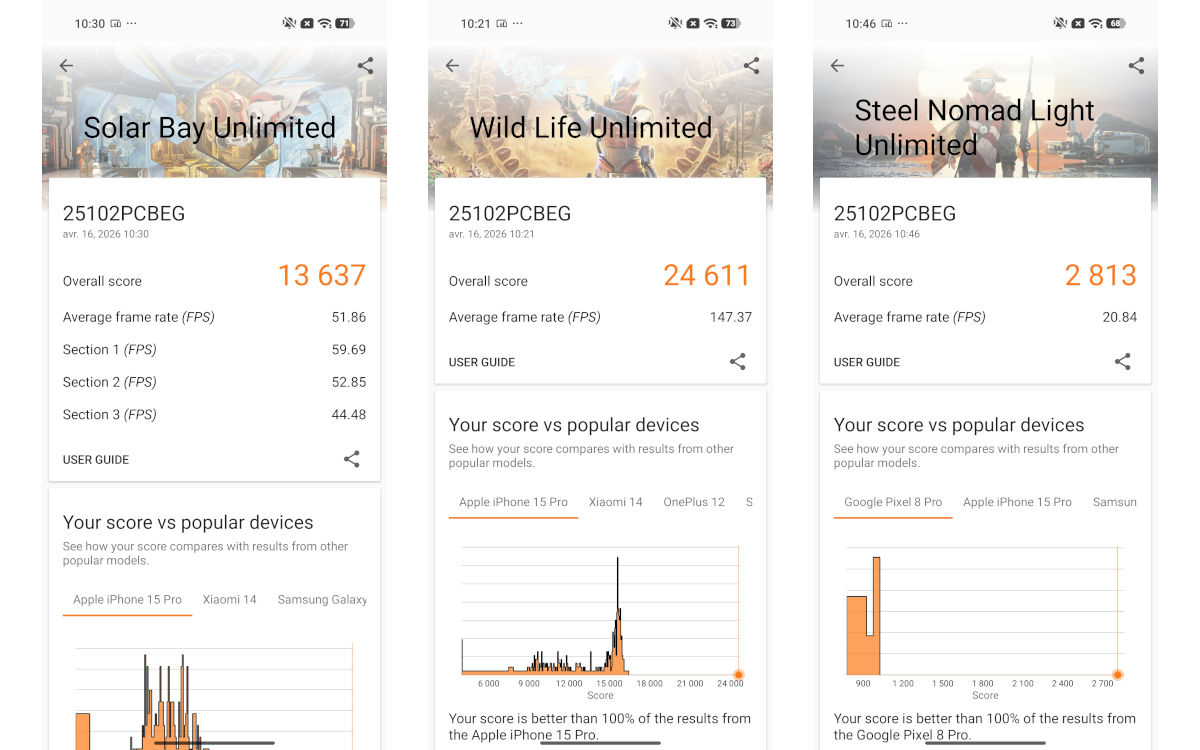Choose Xiaomi 14 tab under Wild Life
The height and width of the screenshot is (750, 1200).
(615, 502)
